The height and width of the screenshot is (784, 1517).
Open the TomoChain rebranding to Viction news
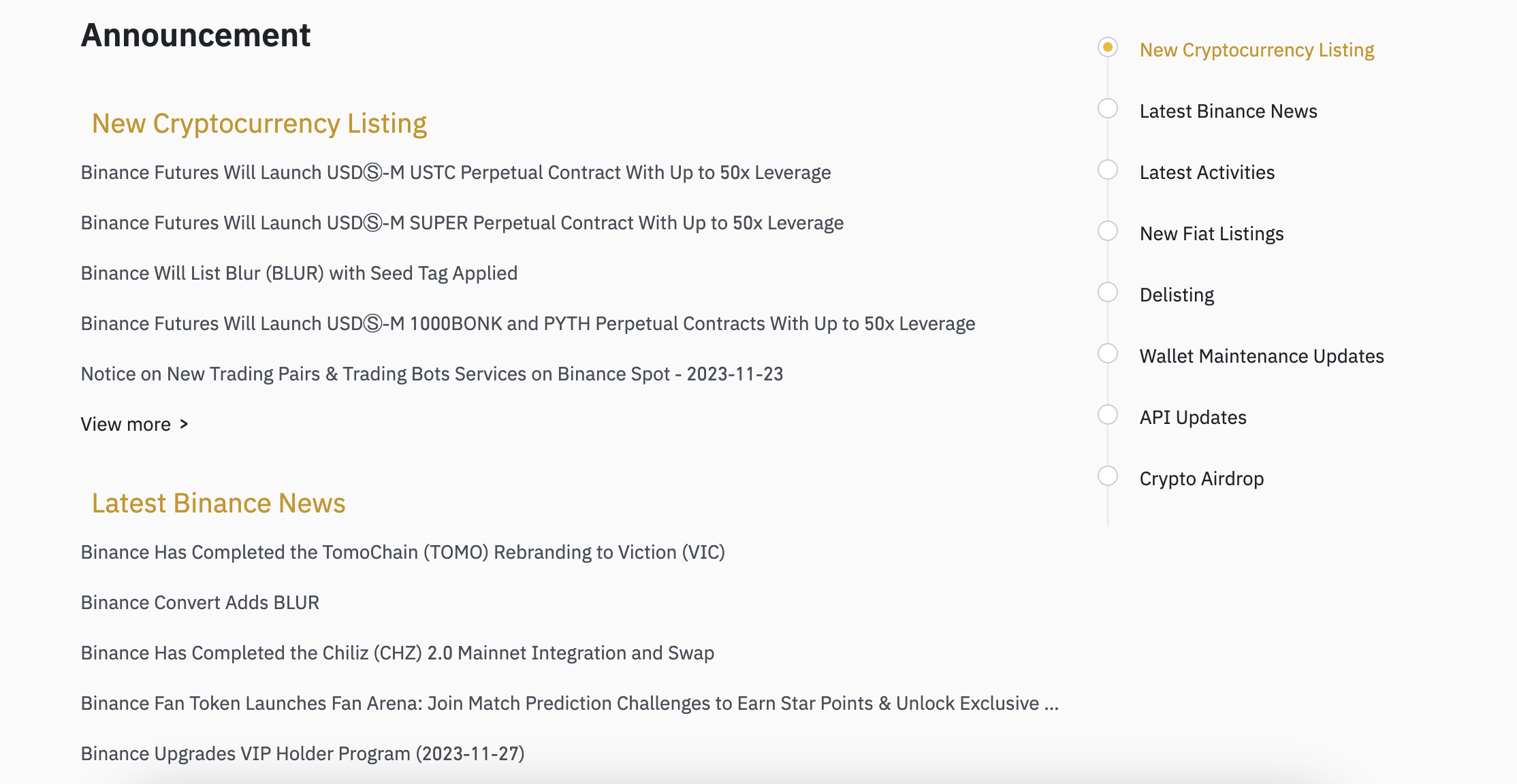coord(404,552)
